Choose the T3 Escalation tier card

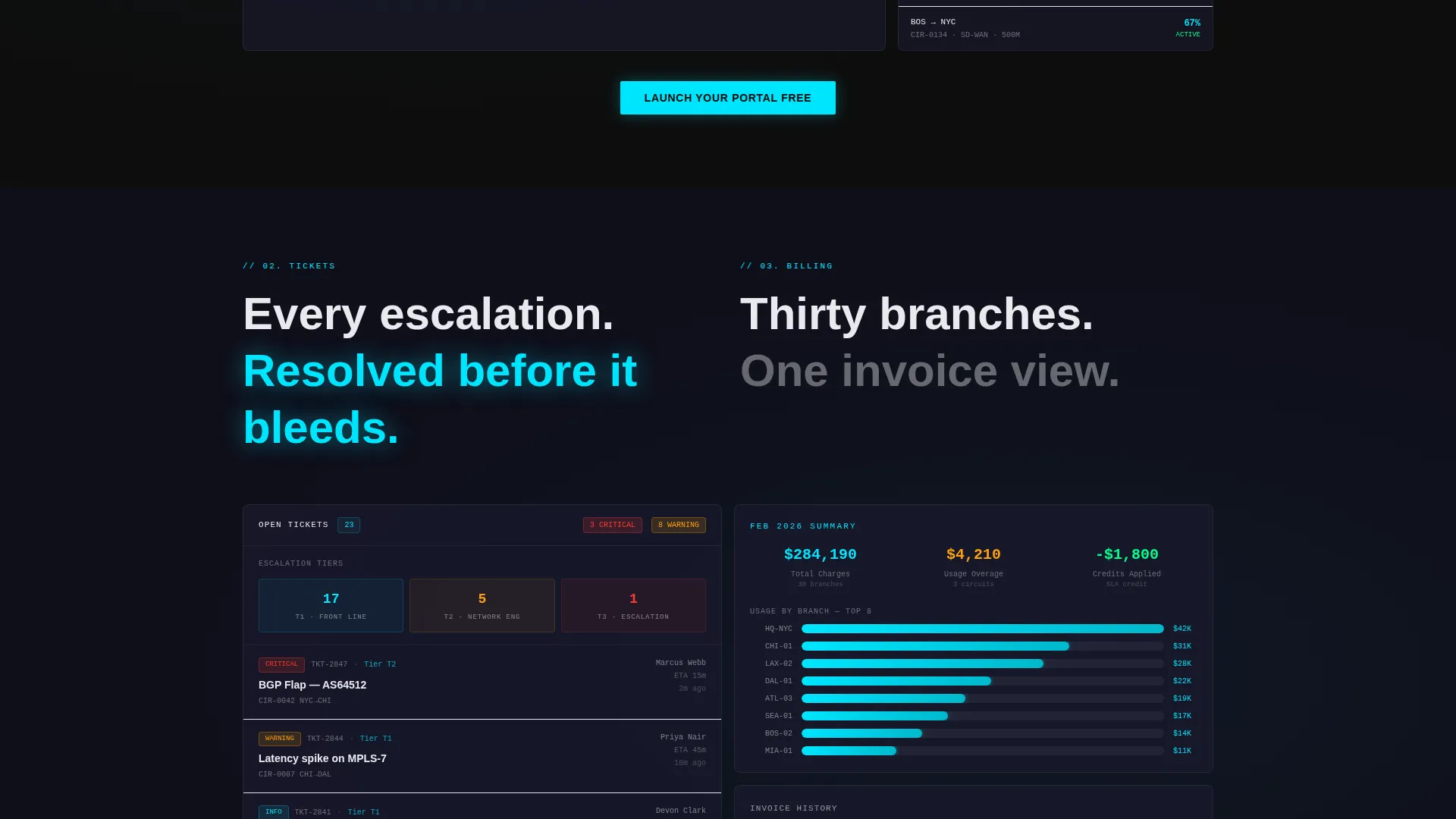[633, 605]
